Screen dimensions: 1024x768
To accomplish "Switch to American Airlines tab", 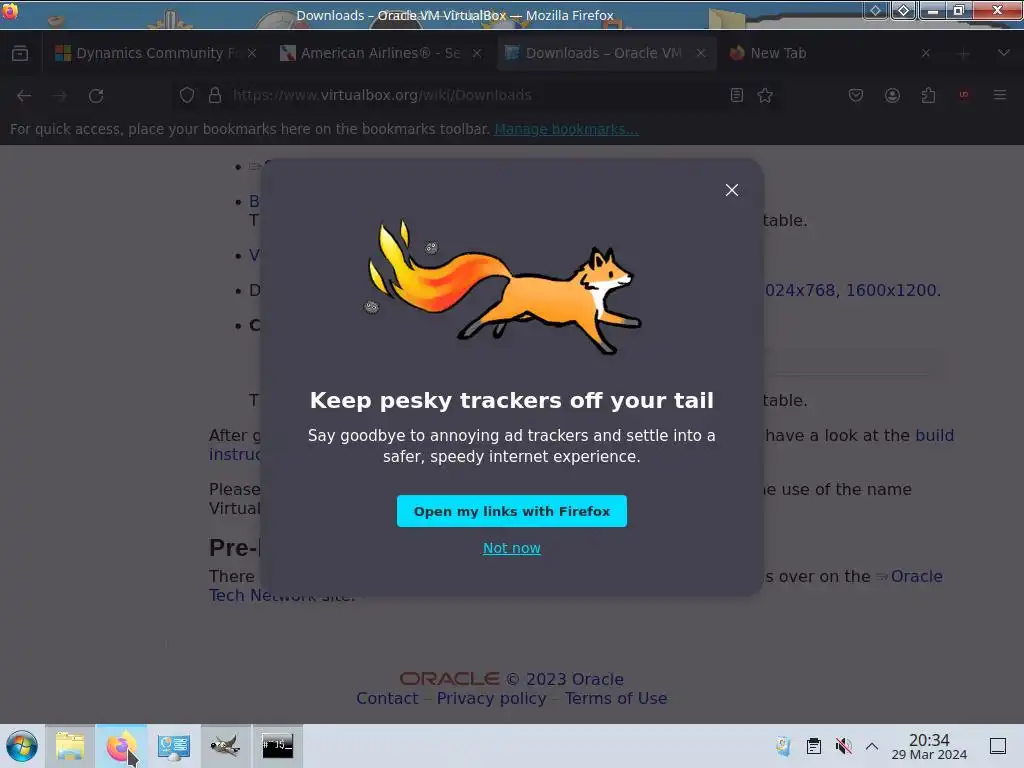I will pyautogui.click(x=381, y=53).
